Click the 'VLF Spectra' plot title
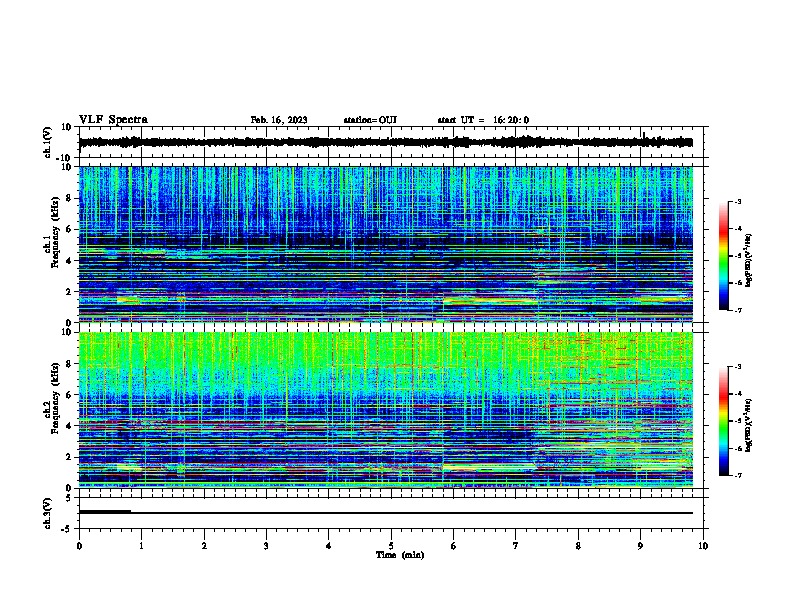 pyautogui.click(x=113, y=120)
